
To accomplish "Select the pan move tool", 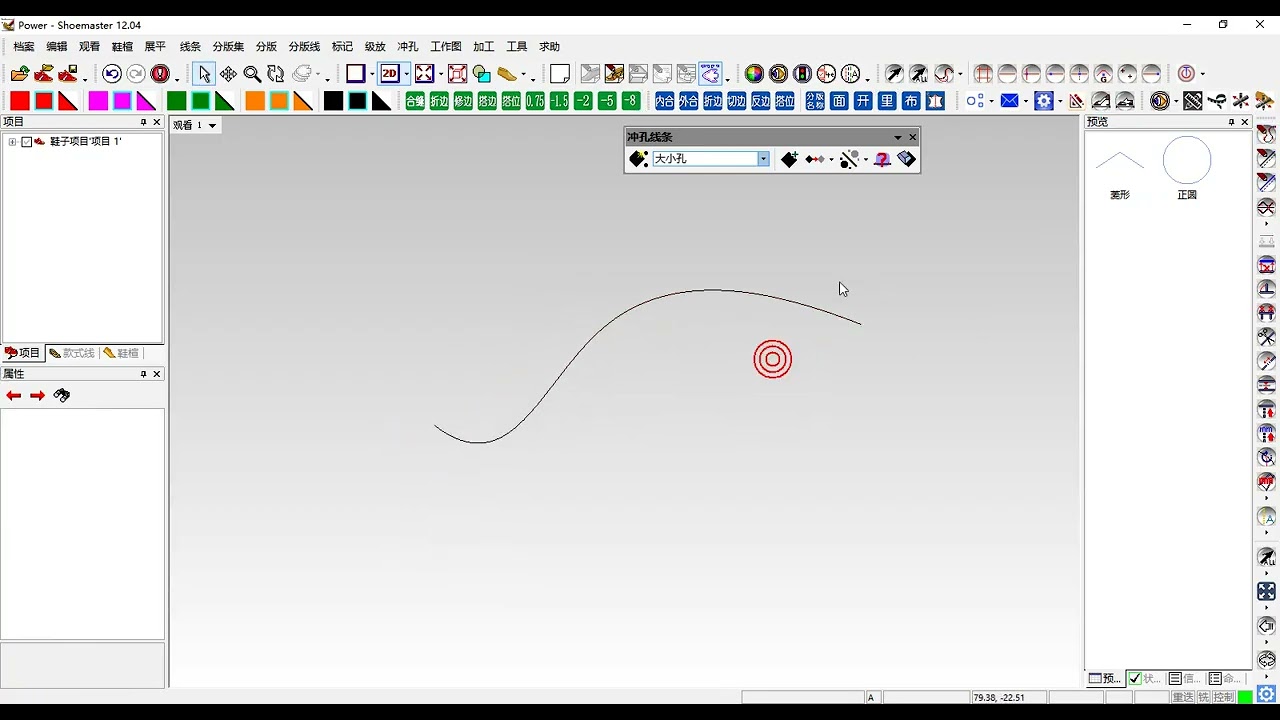I will click(228, 74).
